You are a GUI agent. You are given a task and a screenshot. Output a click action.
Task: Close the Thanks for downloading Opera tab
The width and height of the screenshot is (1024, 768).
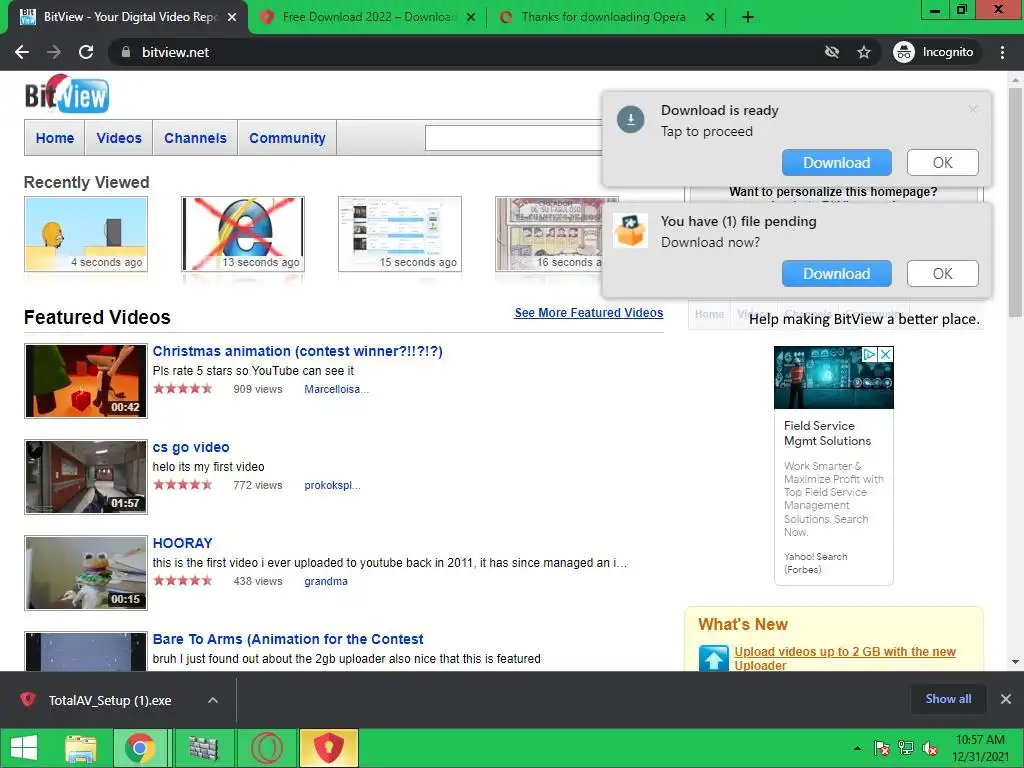click(710, 17)
